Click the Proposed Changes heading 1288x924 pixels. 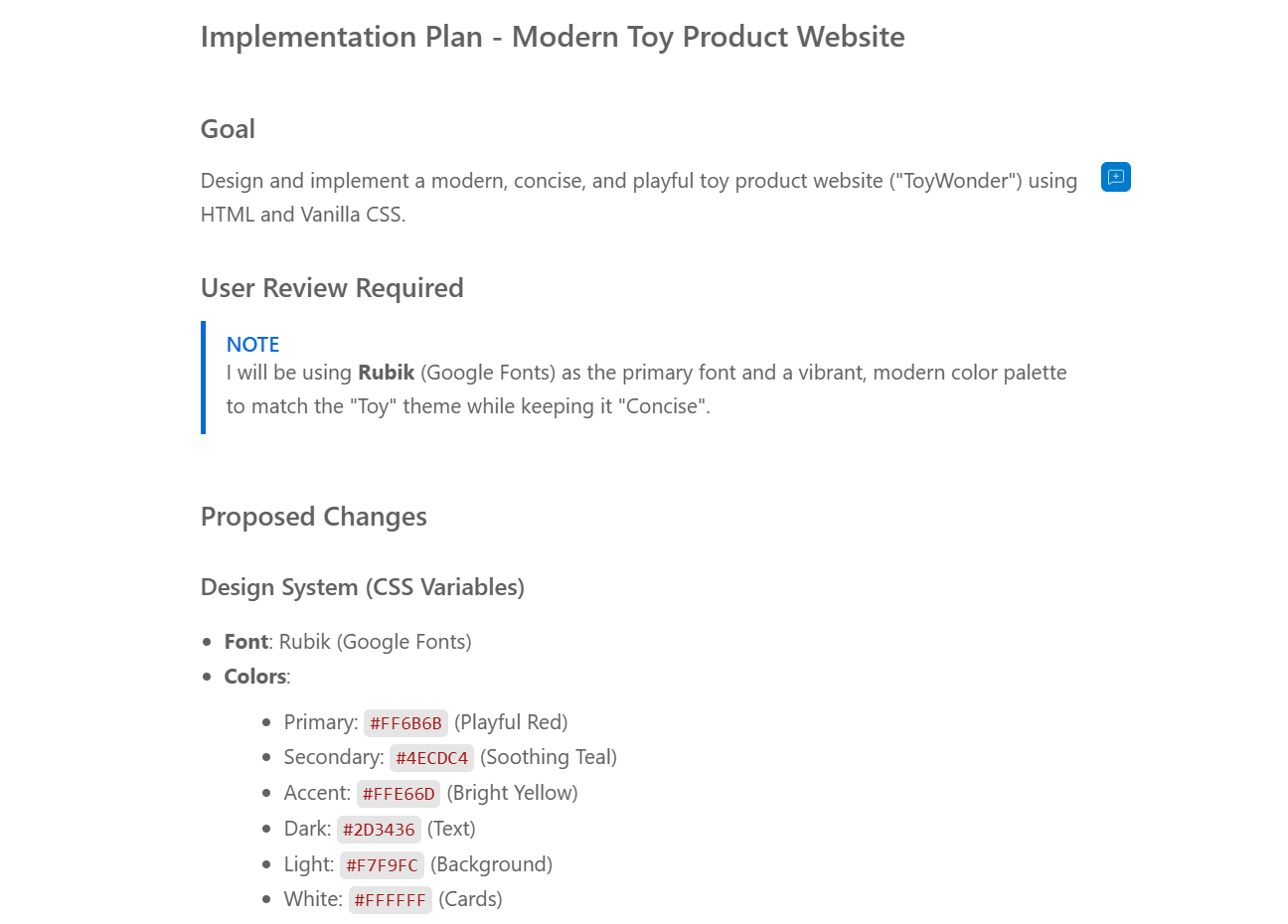point(313,517)
